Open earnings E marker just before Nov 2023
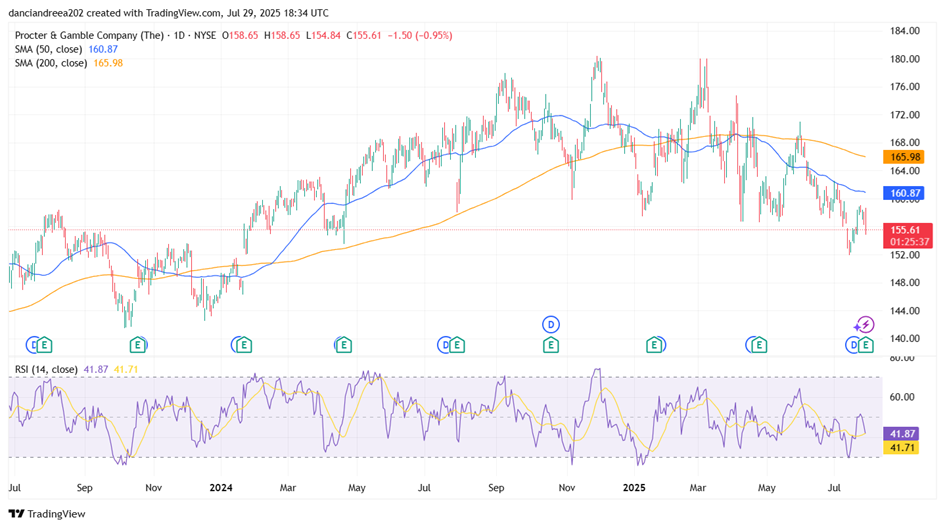The width and height of the screenshot is (945, 528). [x=137, y=345]
